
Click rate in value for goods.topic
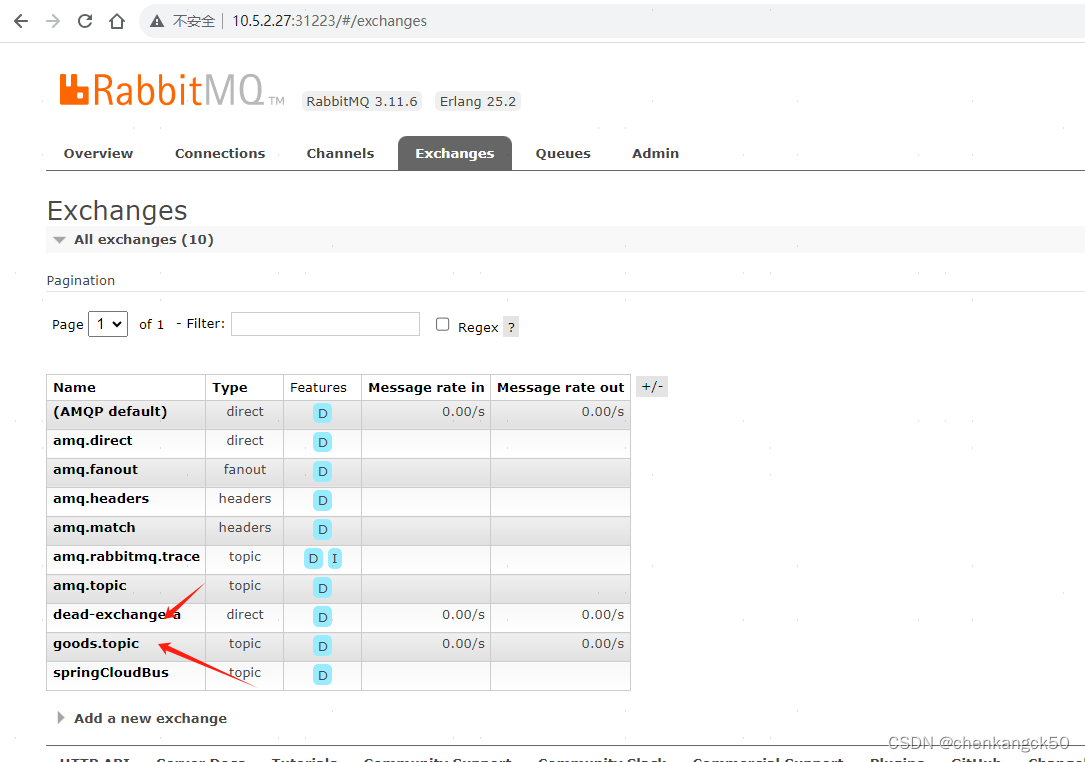[464, 644]
